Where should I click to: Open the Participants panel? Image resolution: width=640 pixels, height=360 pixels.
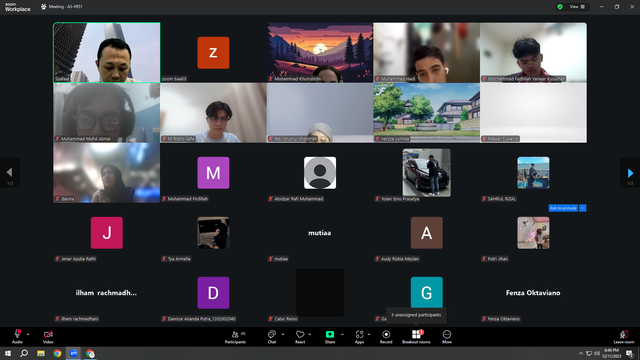coord(236,337)
